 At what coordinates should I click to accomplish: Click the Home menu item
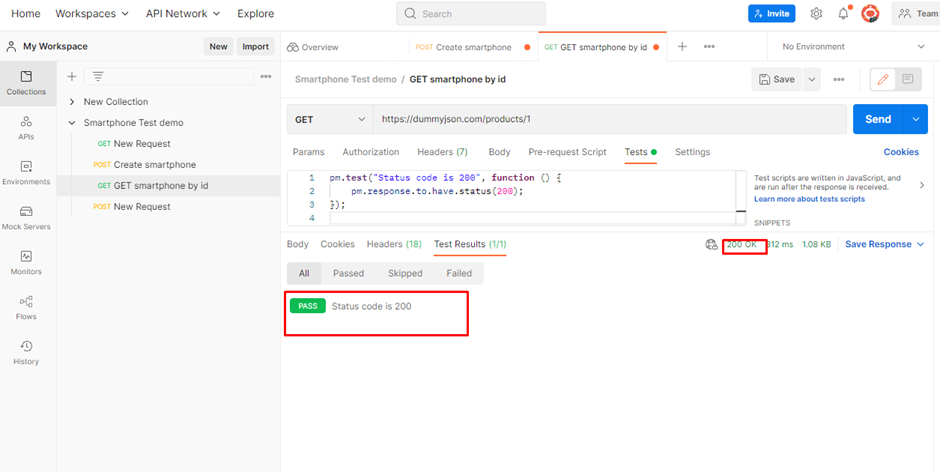pos(26,14)
